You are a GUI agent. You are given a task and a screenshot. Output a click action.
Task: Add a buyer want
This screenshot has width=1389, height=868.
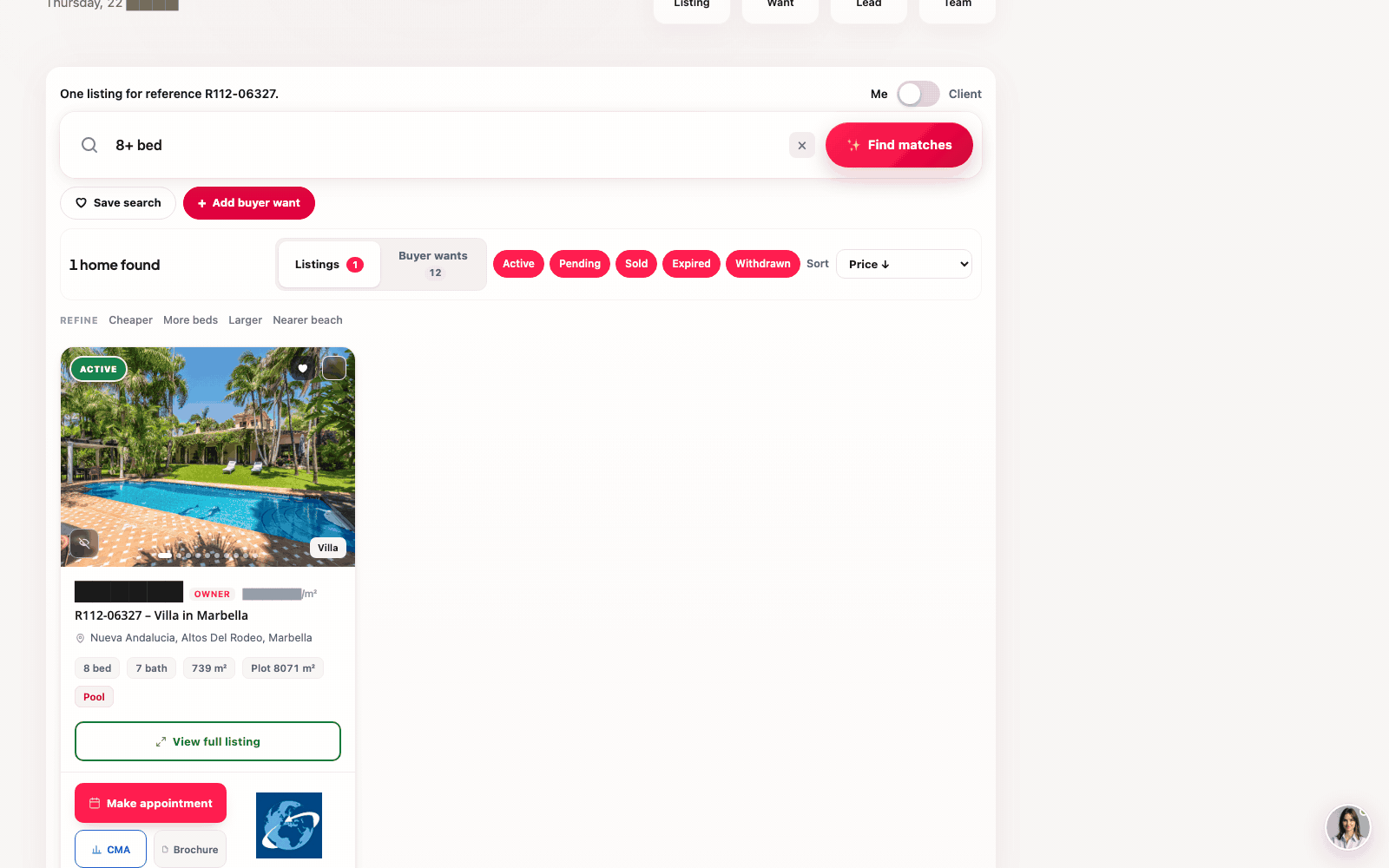point(249,203)
